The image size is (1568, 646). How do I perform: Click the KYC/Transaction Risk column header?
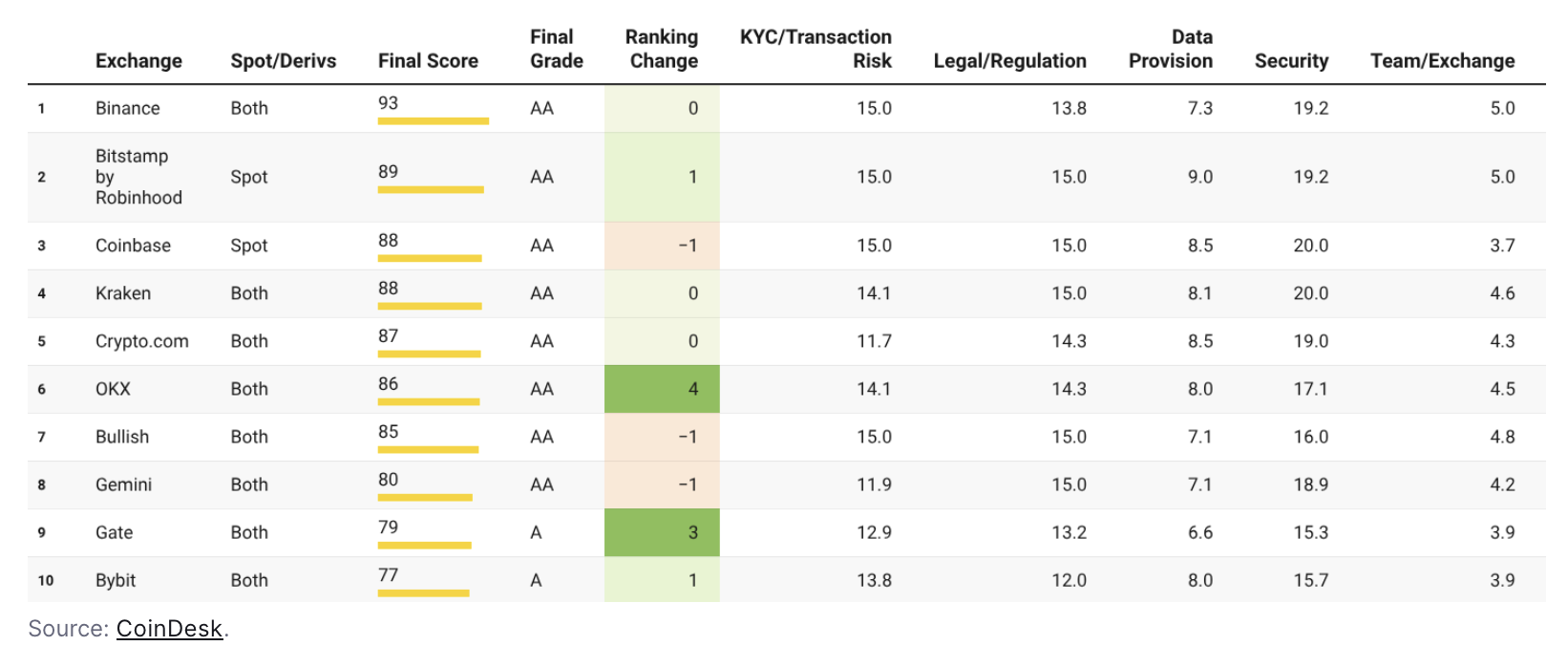pyautogui.click(x=816, y=49)
